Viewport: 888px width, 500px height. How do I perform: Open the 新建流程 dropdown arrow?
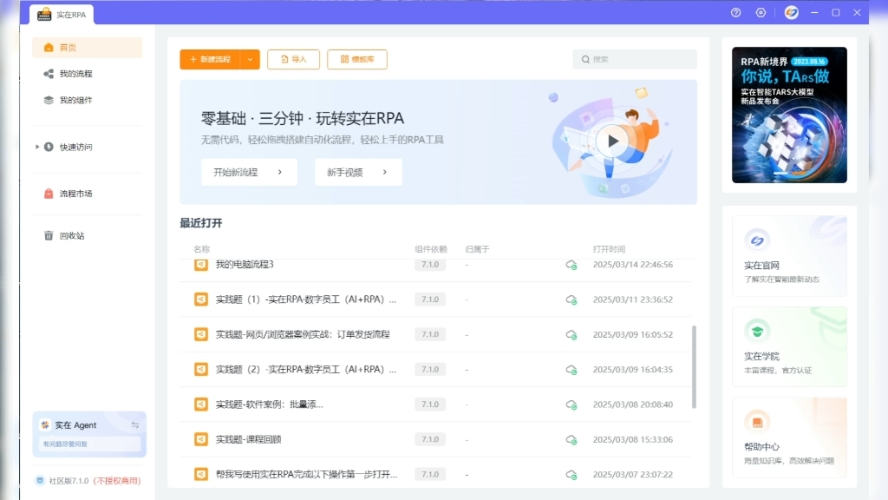[x=250, y=59]
